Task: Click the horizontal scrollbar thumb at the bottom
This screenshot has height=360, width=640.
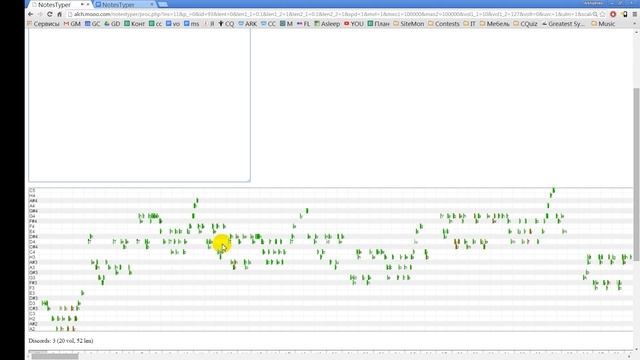Action: pos(55,356)
